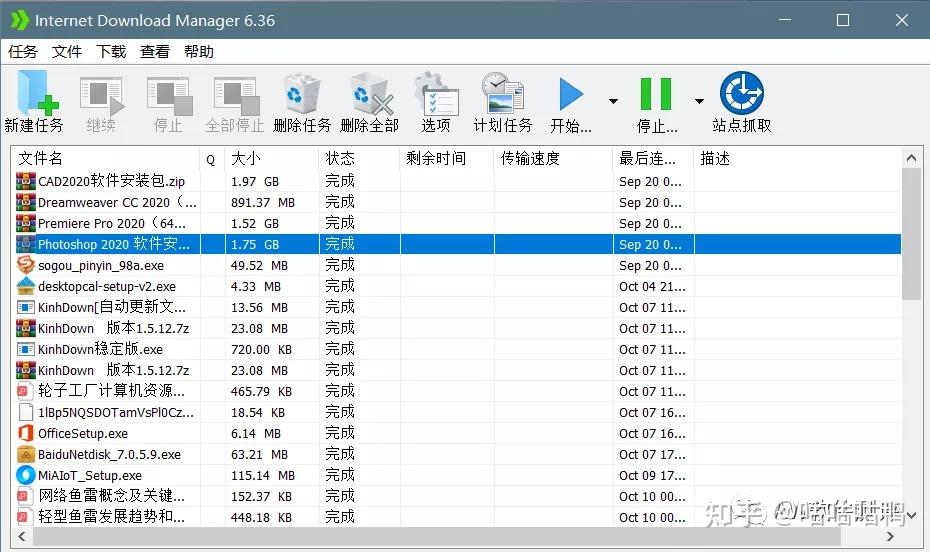Sort by the 传输速度 column header
The width and height of the screenshot is (930, 552).
pyautogui.click(x=553, y=158)
